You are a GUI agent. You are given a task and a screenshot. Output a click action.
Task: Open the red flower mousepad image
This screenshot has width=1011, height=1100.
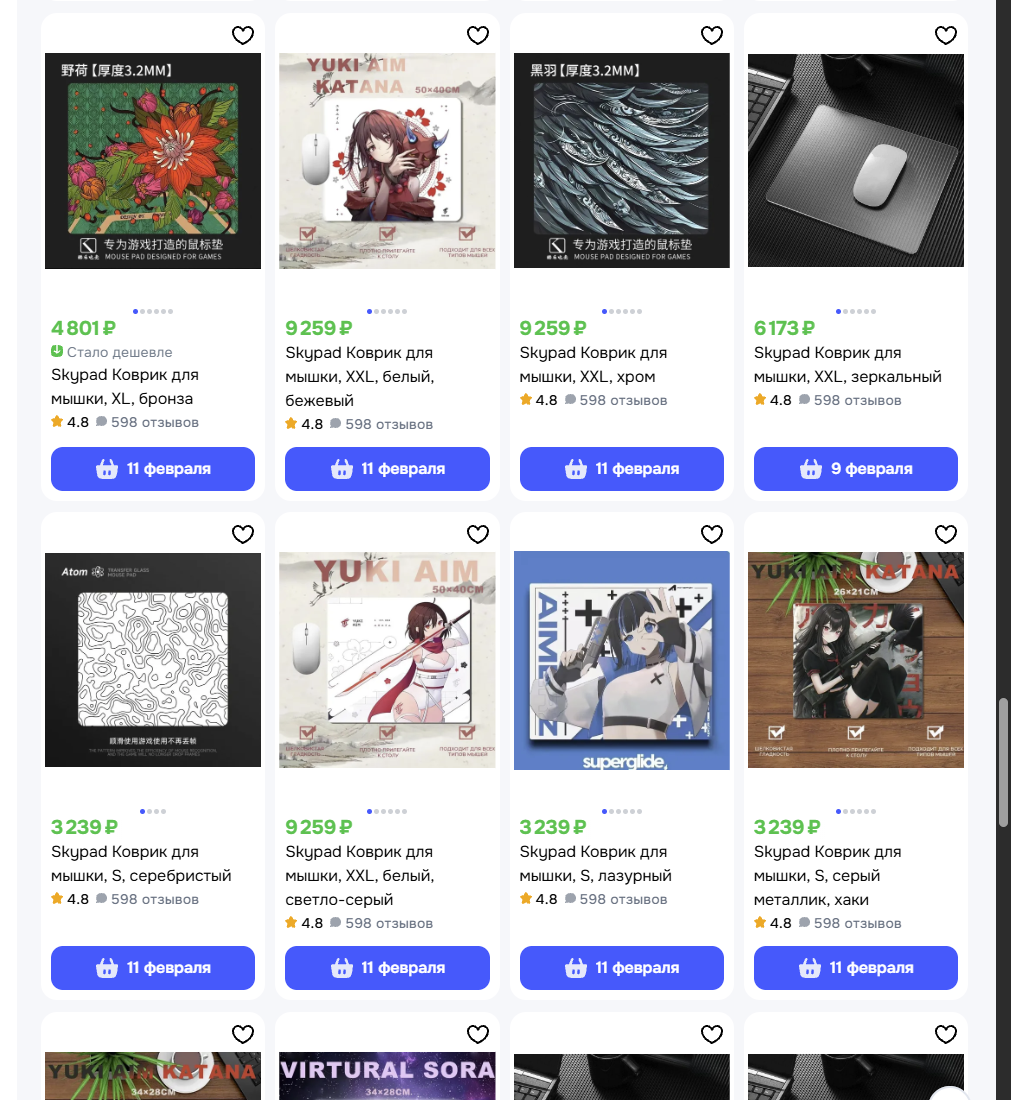point(153,161)
